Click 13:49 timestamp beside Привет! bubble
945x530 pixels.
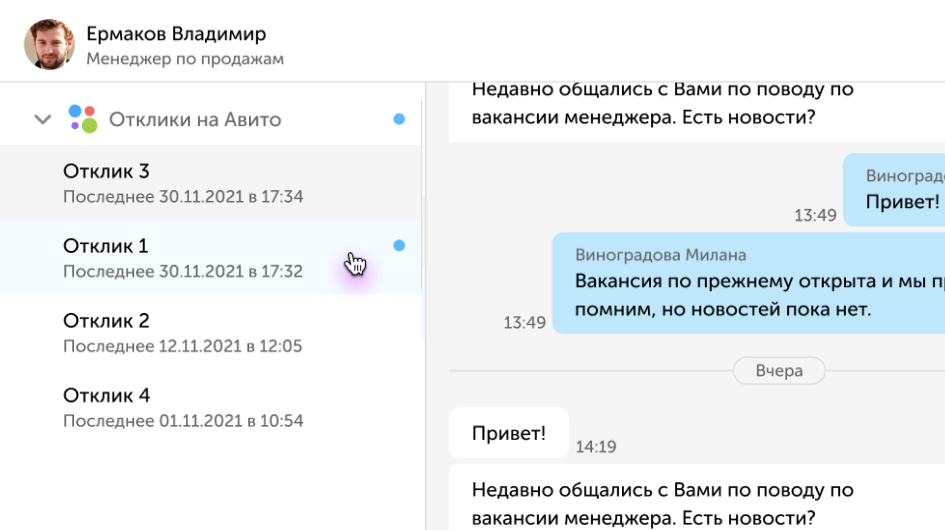815,215
